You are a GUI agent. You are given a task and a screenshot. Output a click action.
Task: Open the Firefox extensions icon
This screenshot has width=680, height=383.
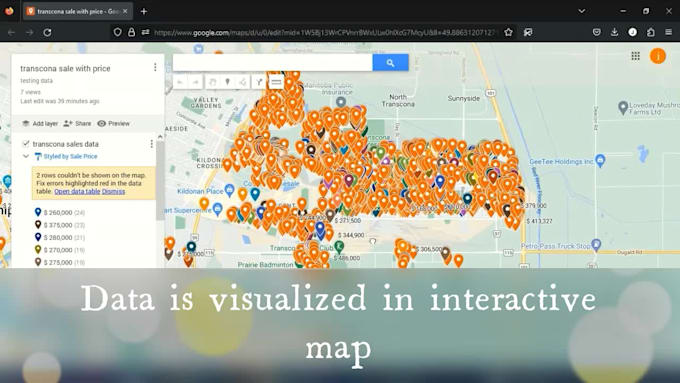point(651,32)
